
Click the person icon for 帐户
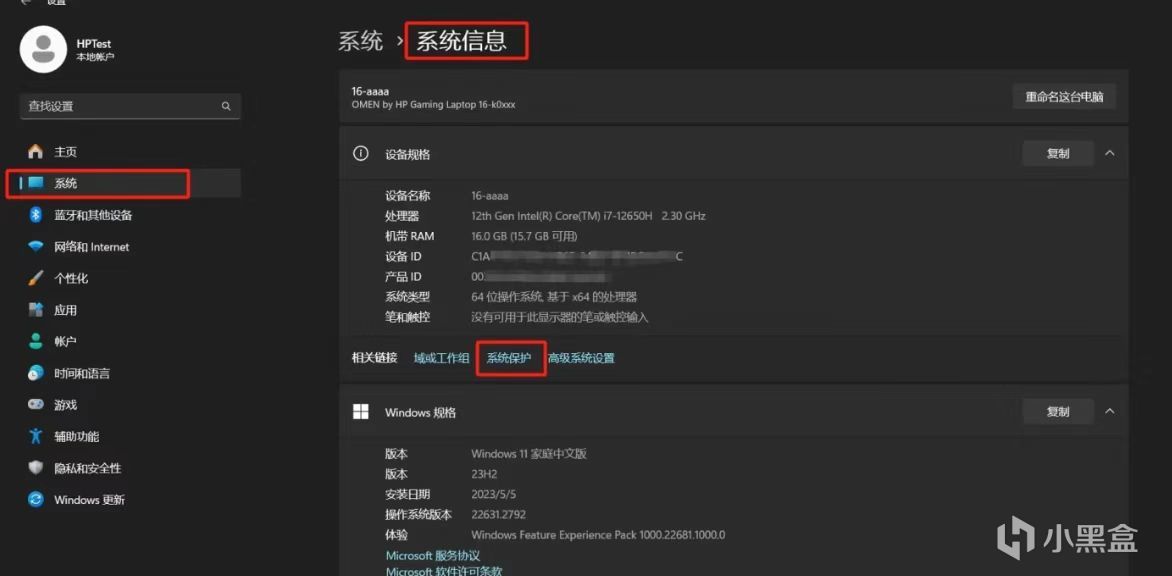pyautogui.click(x=35, y=341)
